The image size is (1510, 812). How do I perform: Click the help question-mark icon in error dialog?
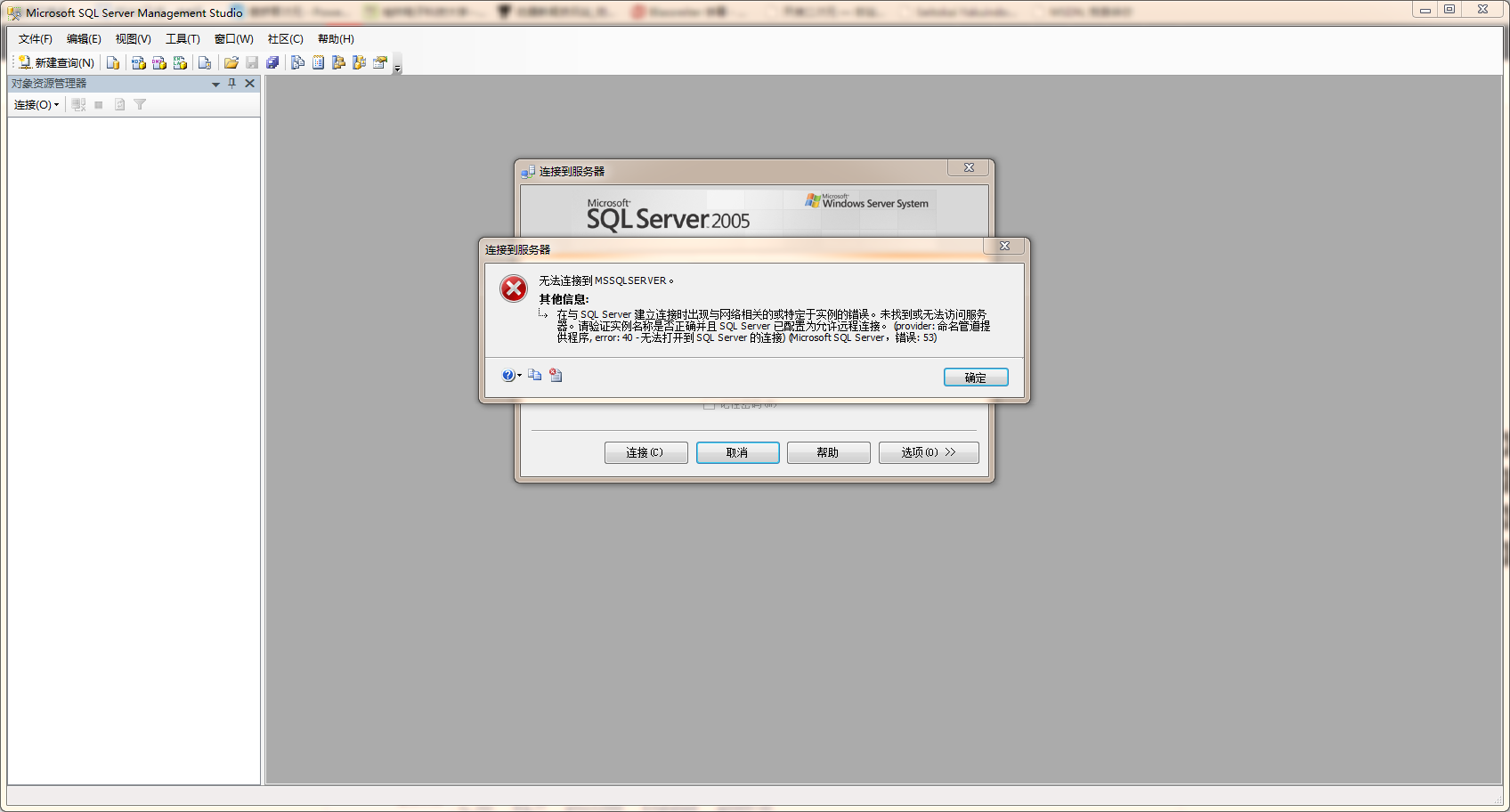point(507,376)
